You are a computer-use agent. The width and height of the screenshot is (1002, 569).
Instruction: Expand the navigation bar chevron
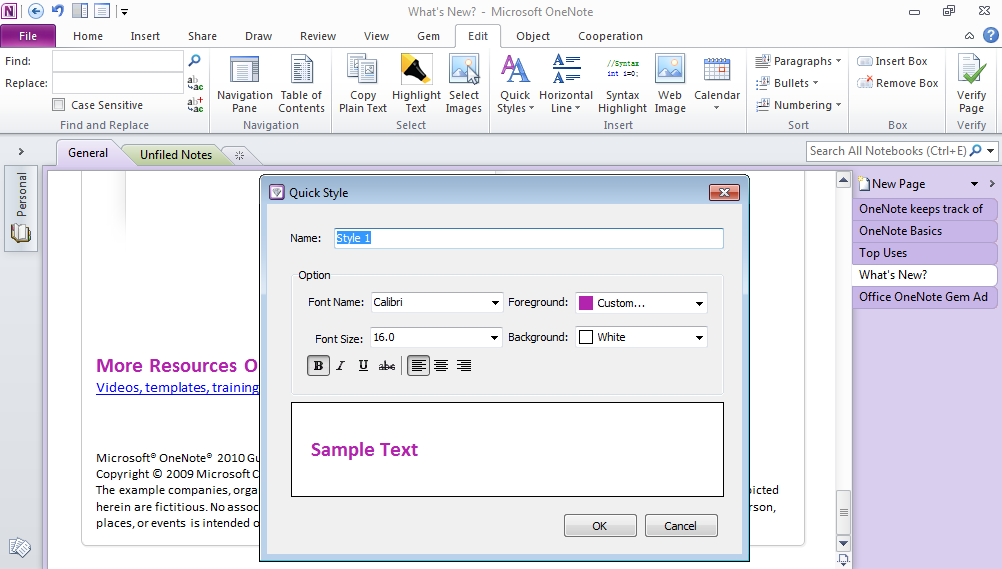[x=21, y=152]
